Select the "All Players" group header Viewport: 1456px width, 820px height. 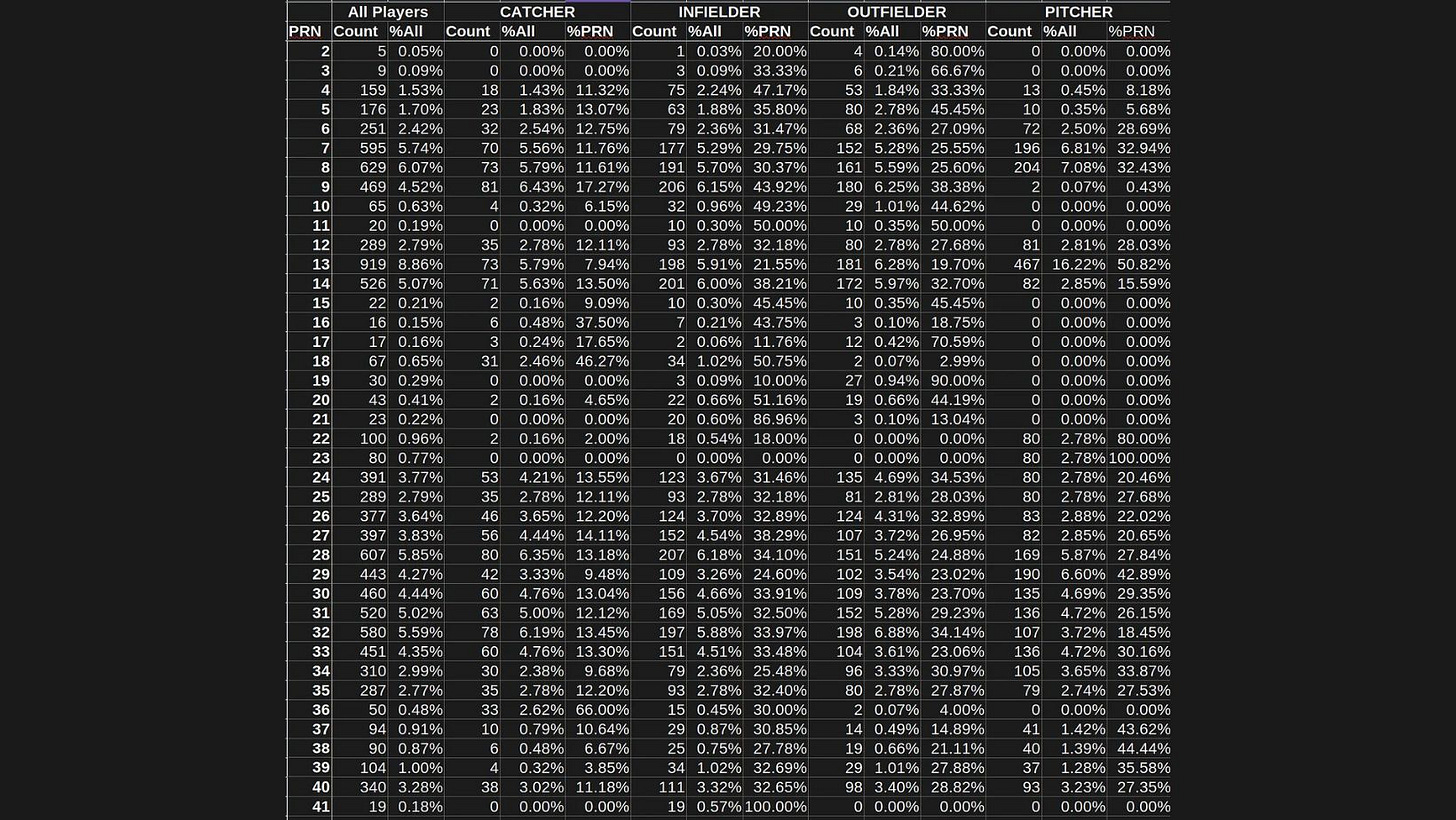pos(388,12)
